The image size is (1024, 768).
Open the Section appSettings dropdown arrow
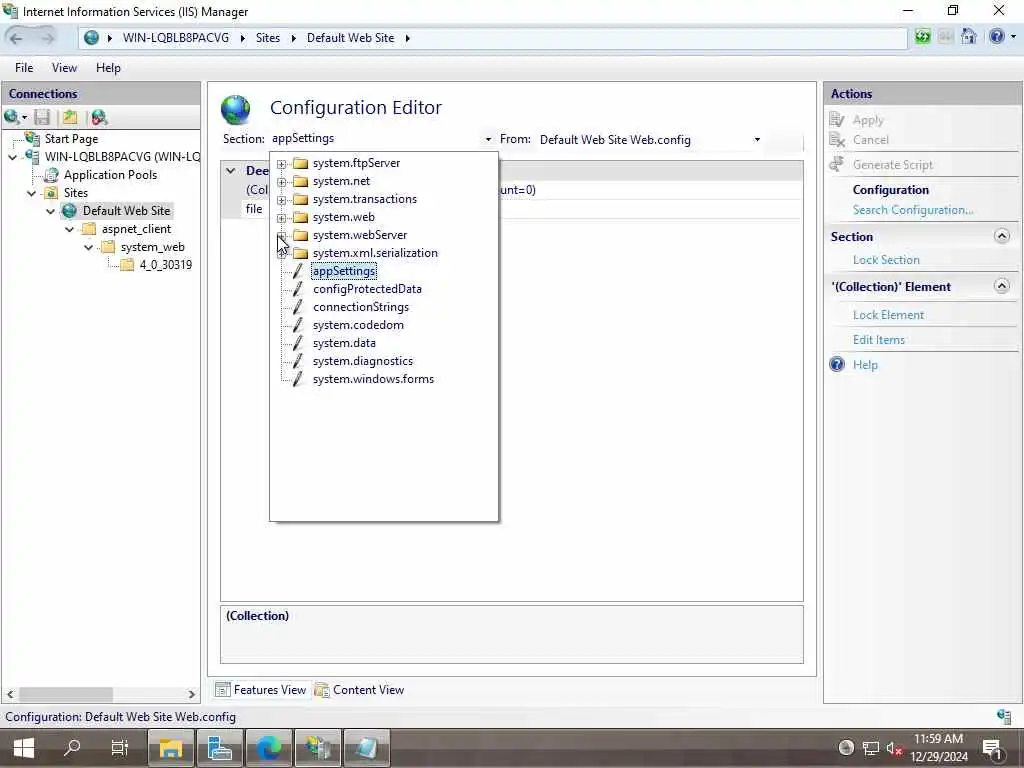click(488, 140)
